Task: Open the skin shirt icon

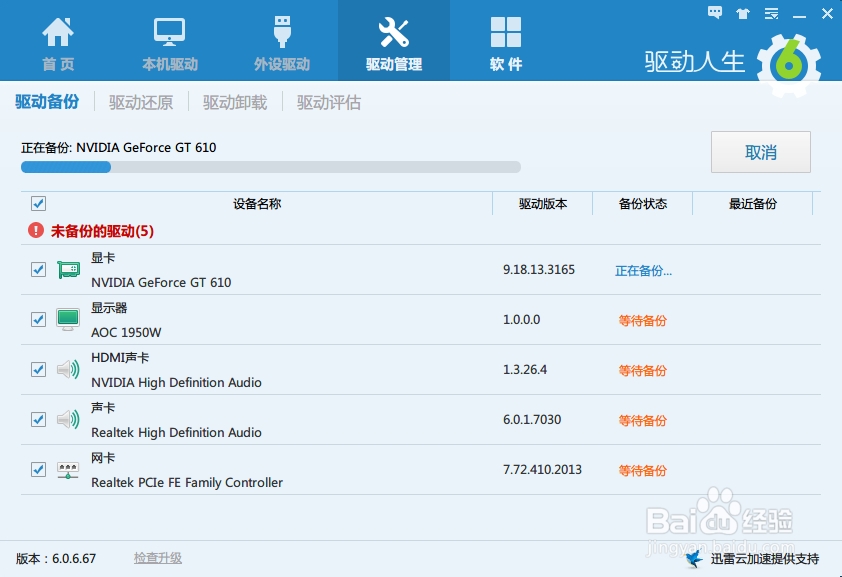Action: (743, 13)
